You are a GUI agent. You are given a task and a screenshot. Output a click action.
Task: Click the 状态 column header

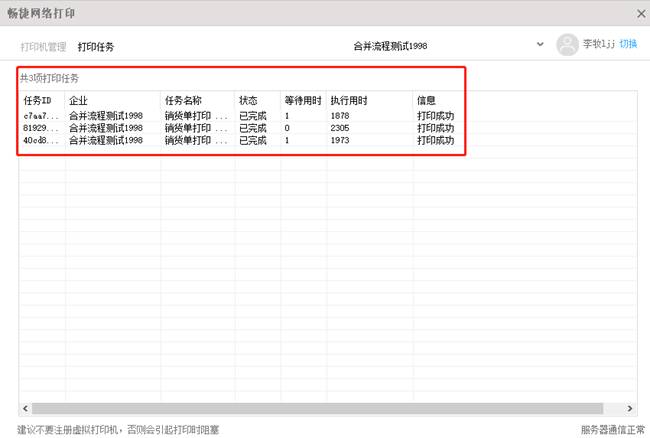[248, 101]
